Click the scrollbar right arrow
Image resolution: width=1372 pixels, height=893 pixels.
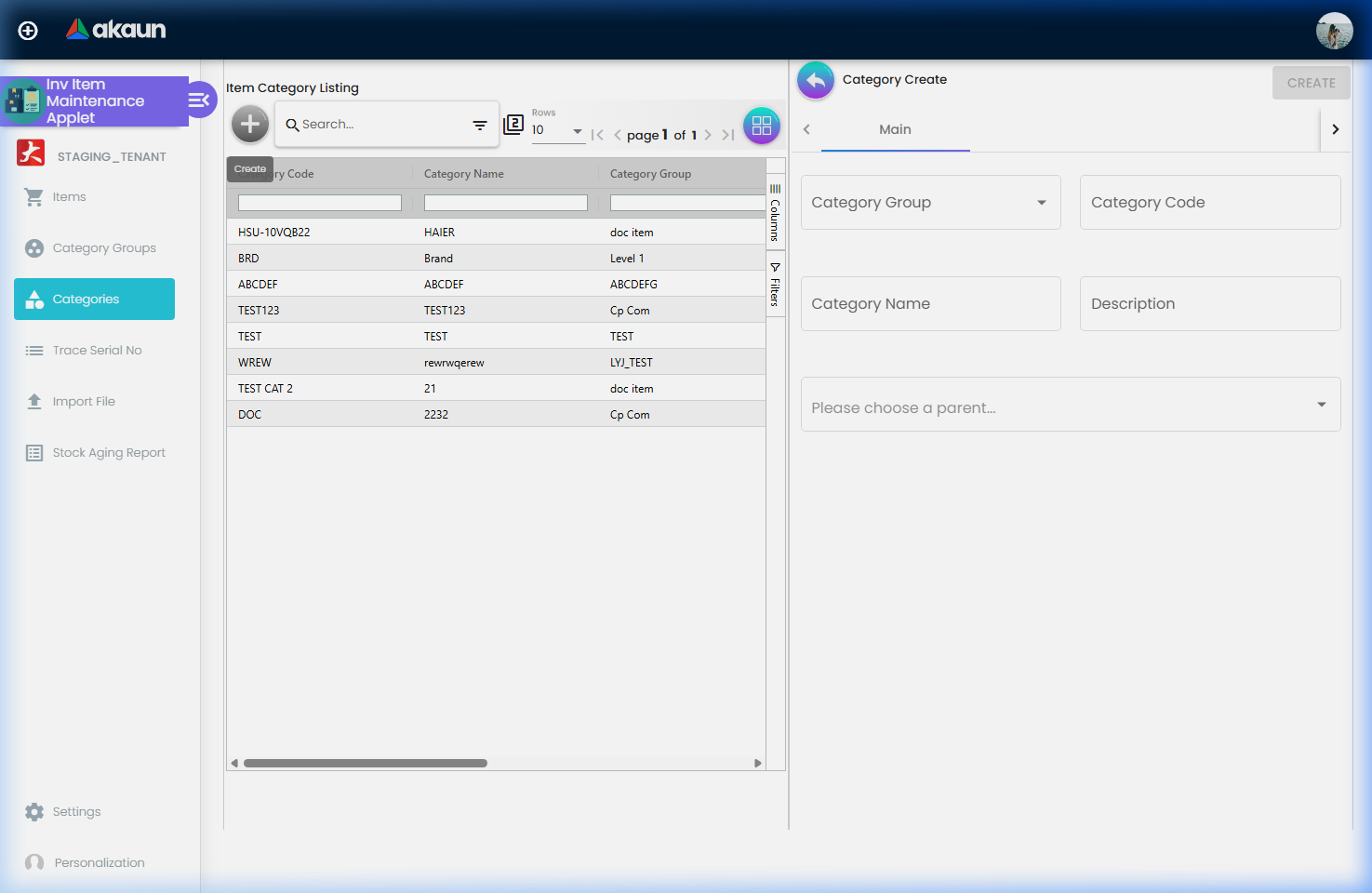pyautogui.click(x=758, y=763)
